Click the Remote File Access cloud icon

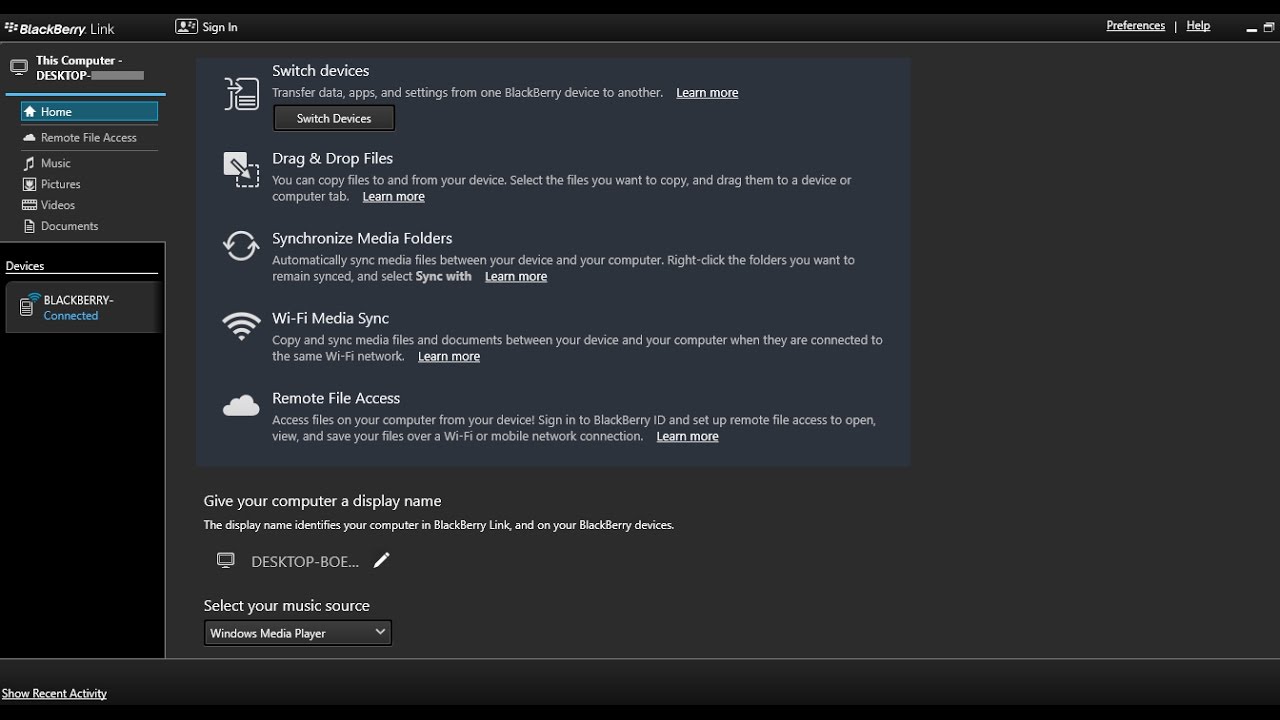(241, 406)
